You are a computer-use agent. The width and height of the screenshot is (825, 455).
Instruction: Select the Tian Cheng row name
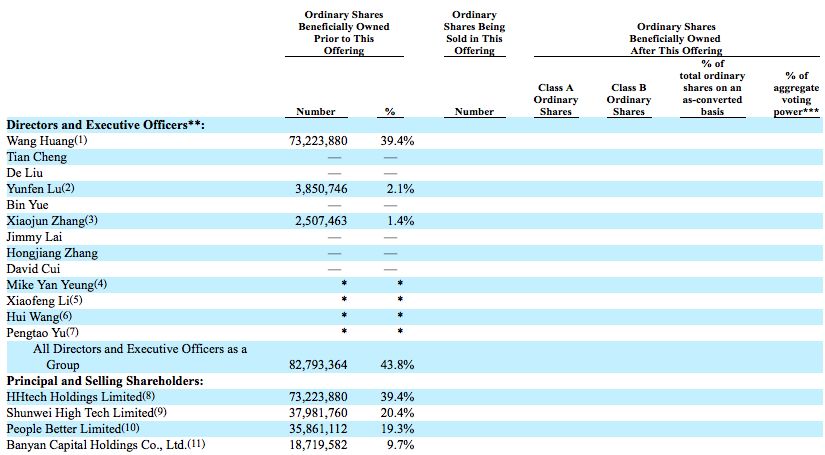coord(36,157)
